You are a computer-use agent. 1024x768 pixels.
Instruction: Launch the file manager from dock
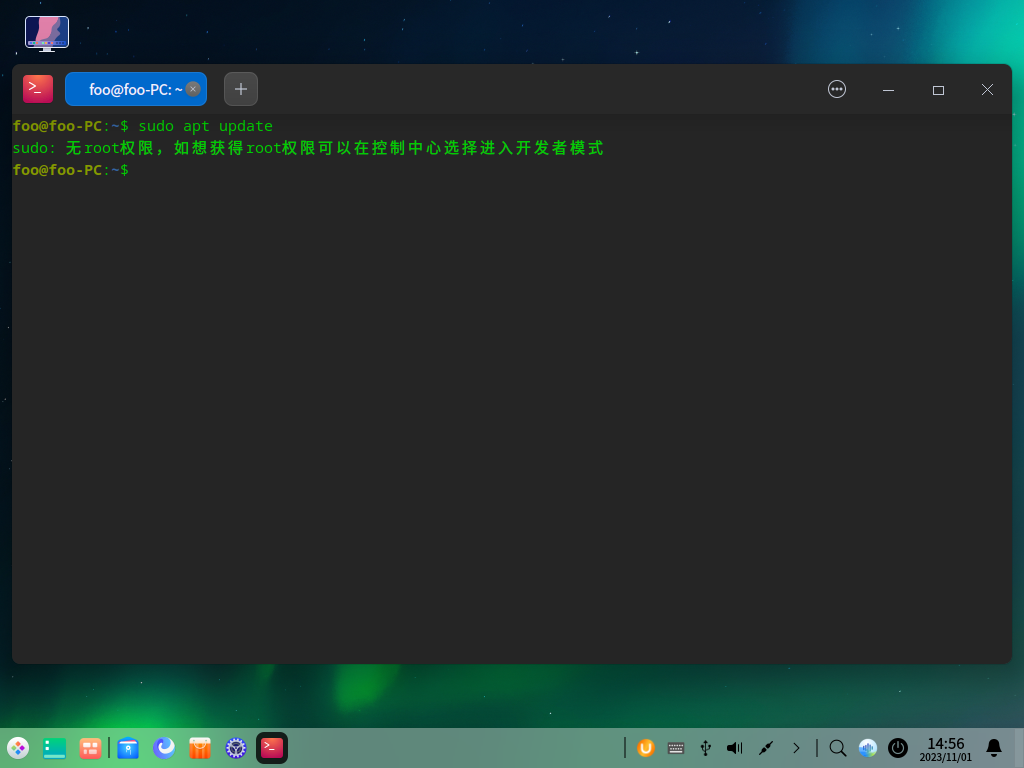128,747
